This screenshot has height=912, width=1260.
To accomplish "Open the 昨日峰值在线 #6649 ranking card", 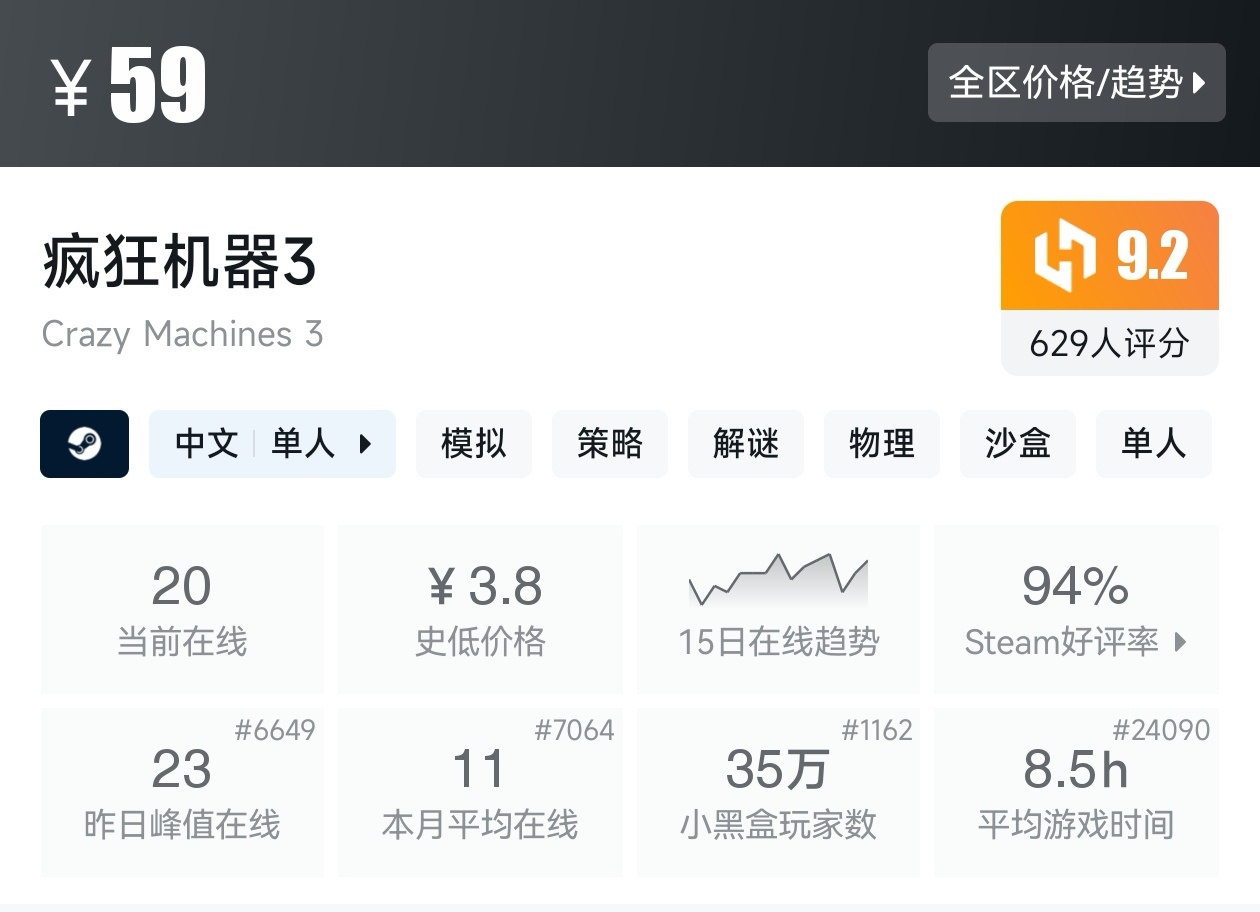I will pyautogui.click(x=182, y=792).
